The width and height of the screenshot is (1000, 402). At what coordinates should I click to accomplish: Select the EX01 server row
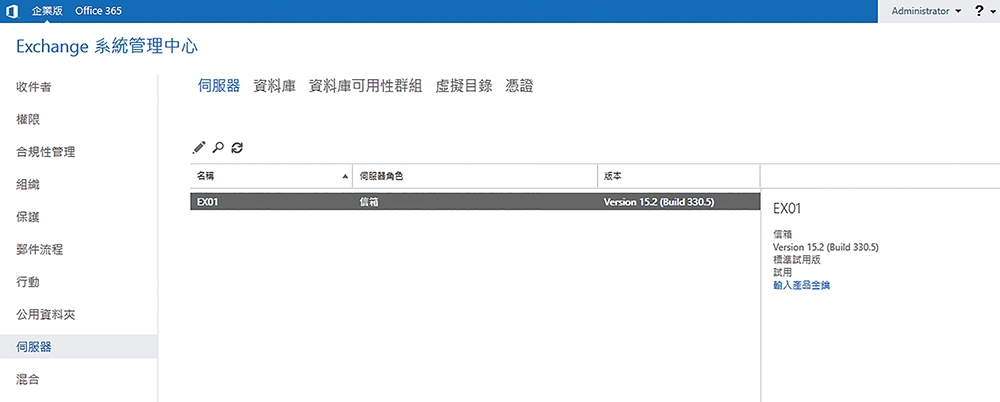click(475, 202)
